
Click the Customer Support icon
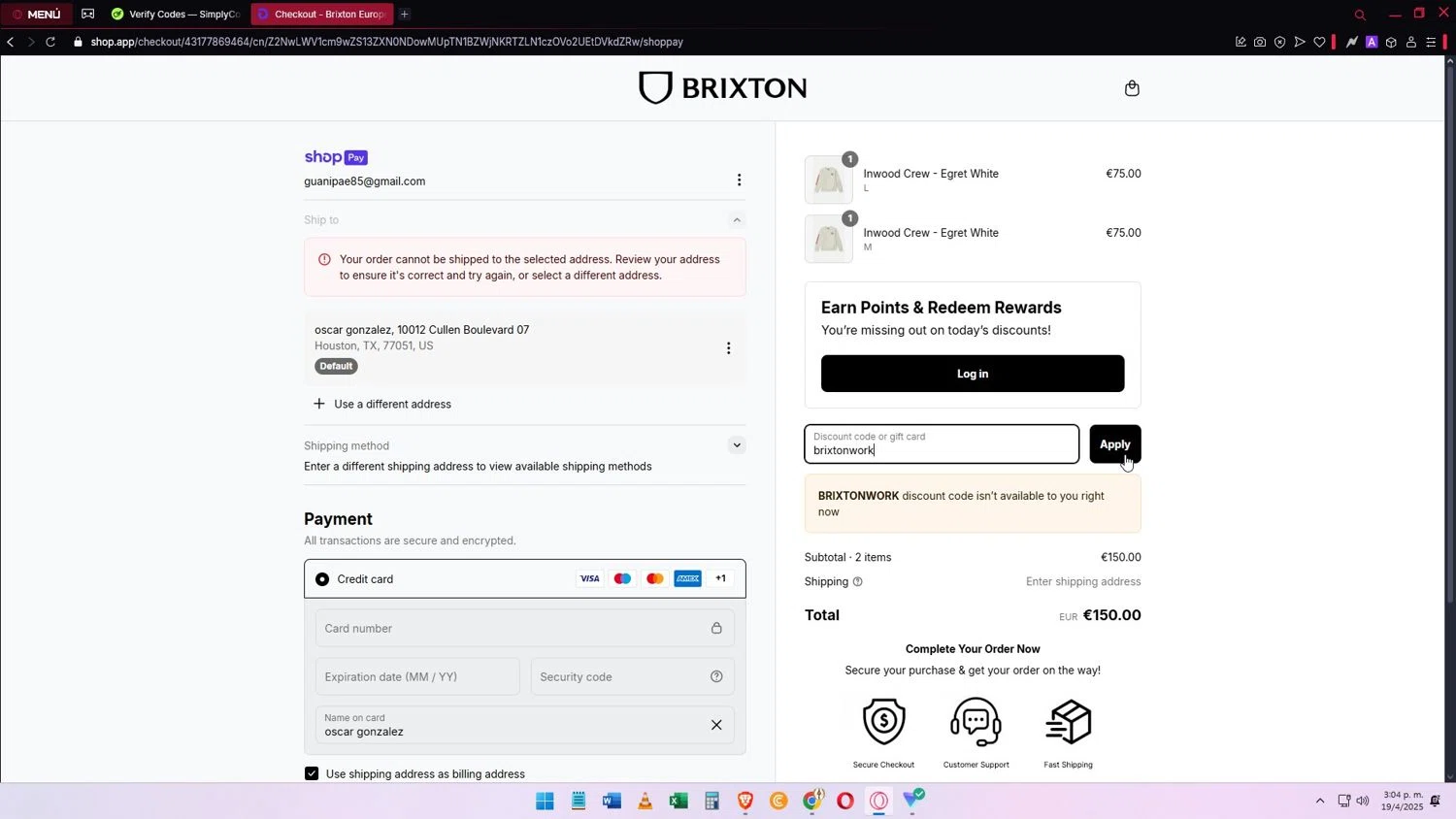pos(976,722)
